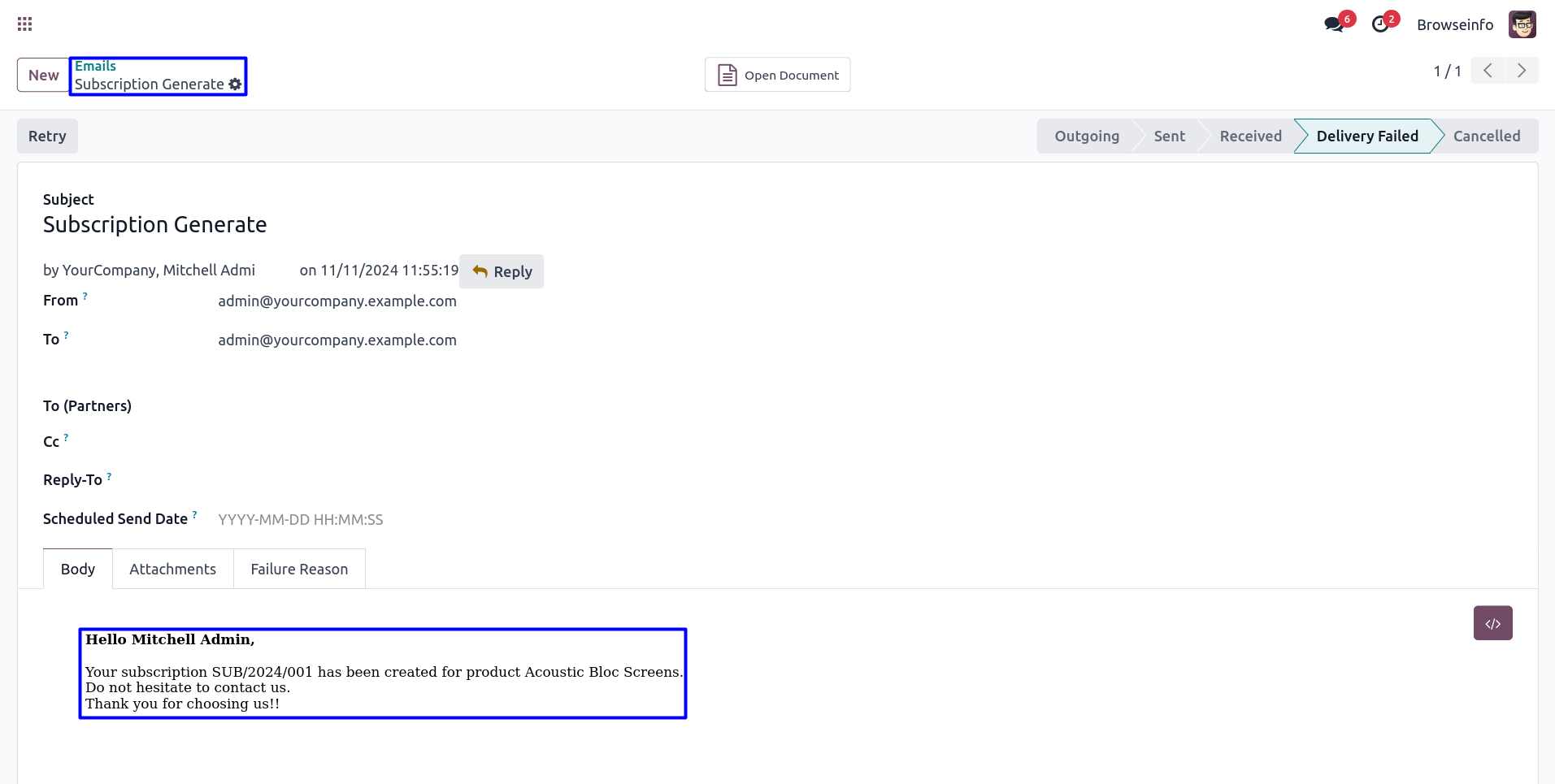Click the Reply button
The height and width of the screenshot is (784, 1555).
(502, 271)
